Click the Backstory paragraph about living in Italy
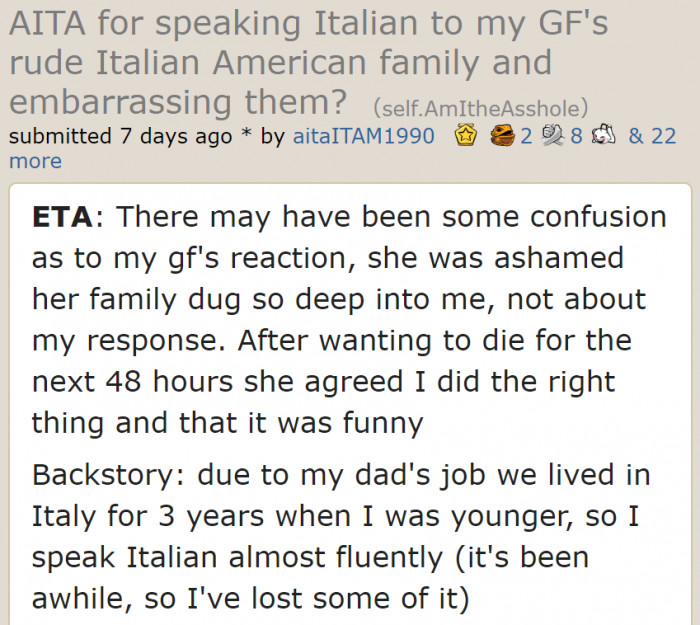This screenshot has height=625, width=700. coord(342,535)
